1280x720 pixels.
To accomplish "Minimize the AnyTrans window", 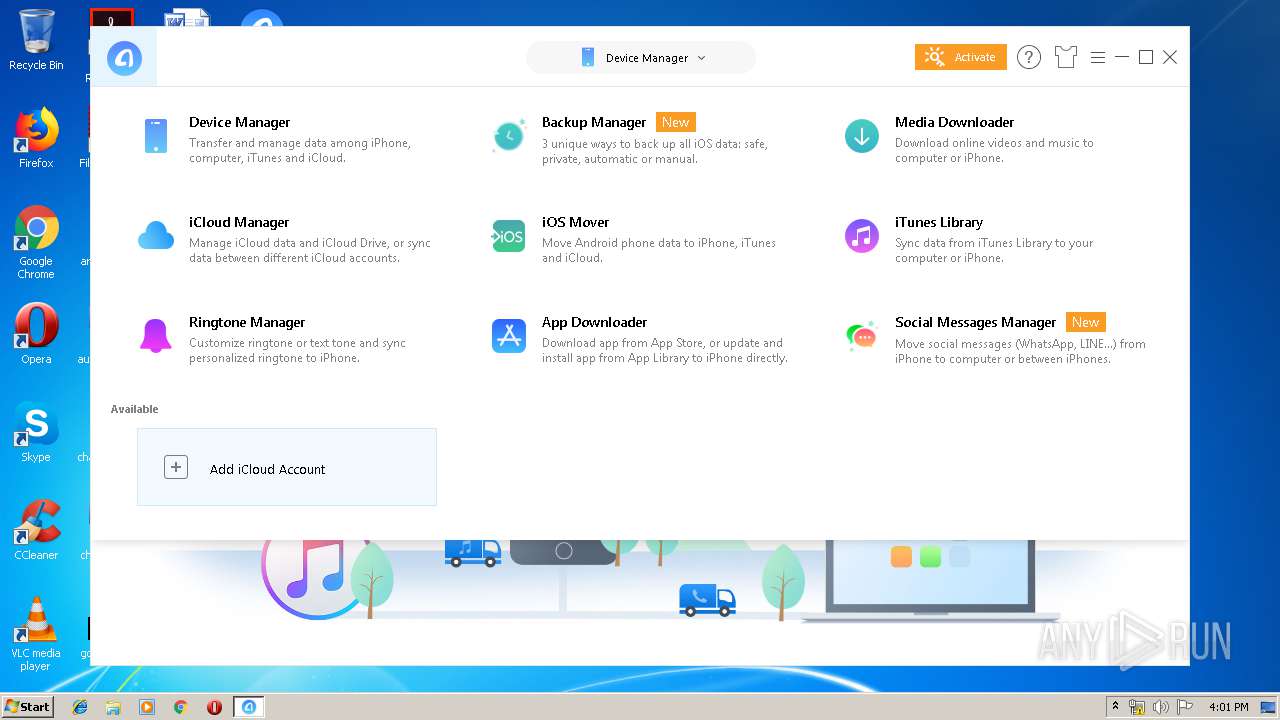I will tap(1122, 58).
